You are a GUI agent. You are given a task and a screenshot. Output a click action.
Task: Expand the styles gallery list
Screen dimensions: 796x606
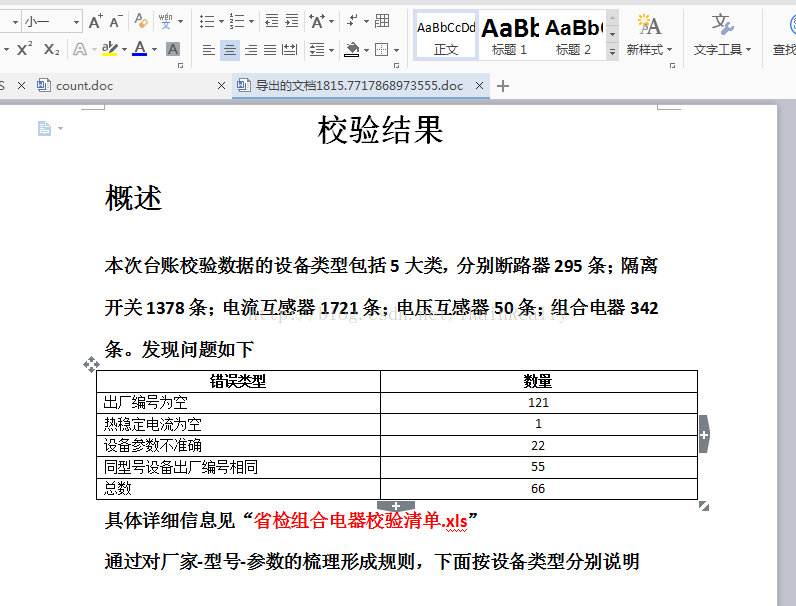click(613, 51)
